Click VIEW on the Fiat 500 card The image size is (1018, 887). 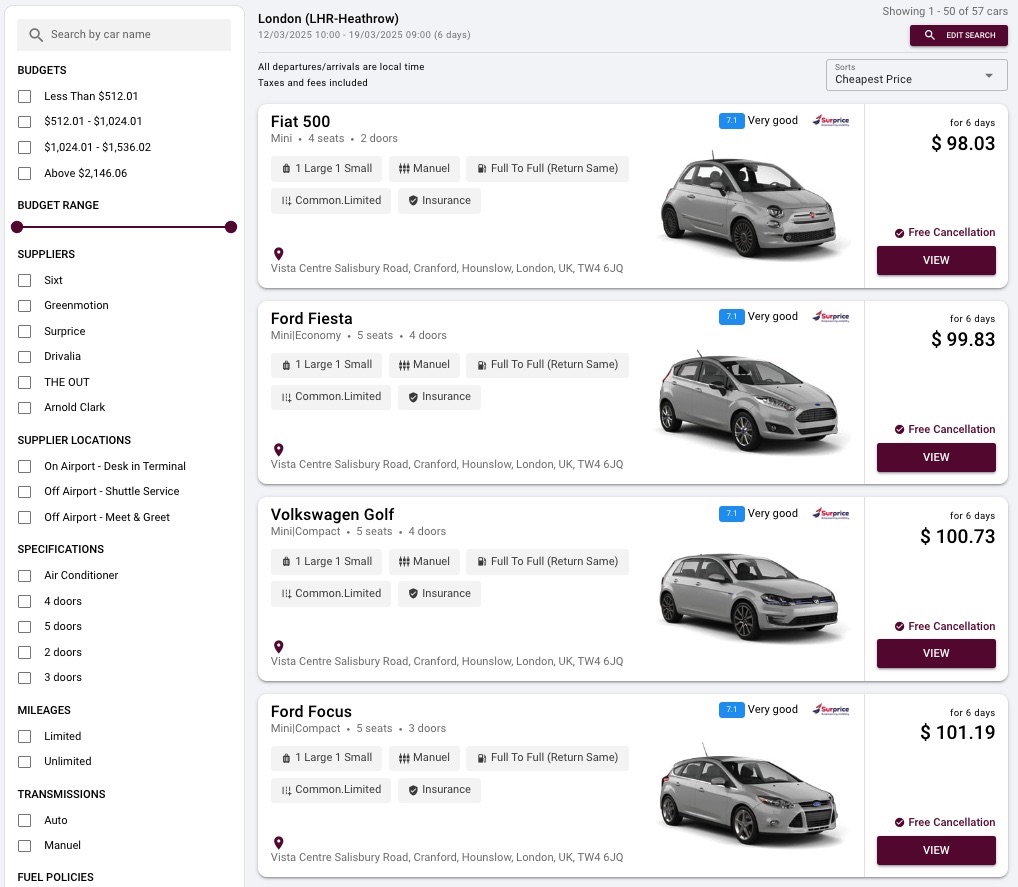tap(936, 260)
